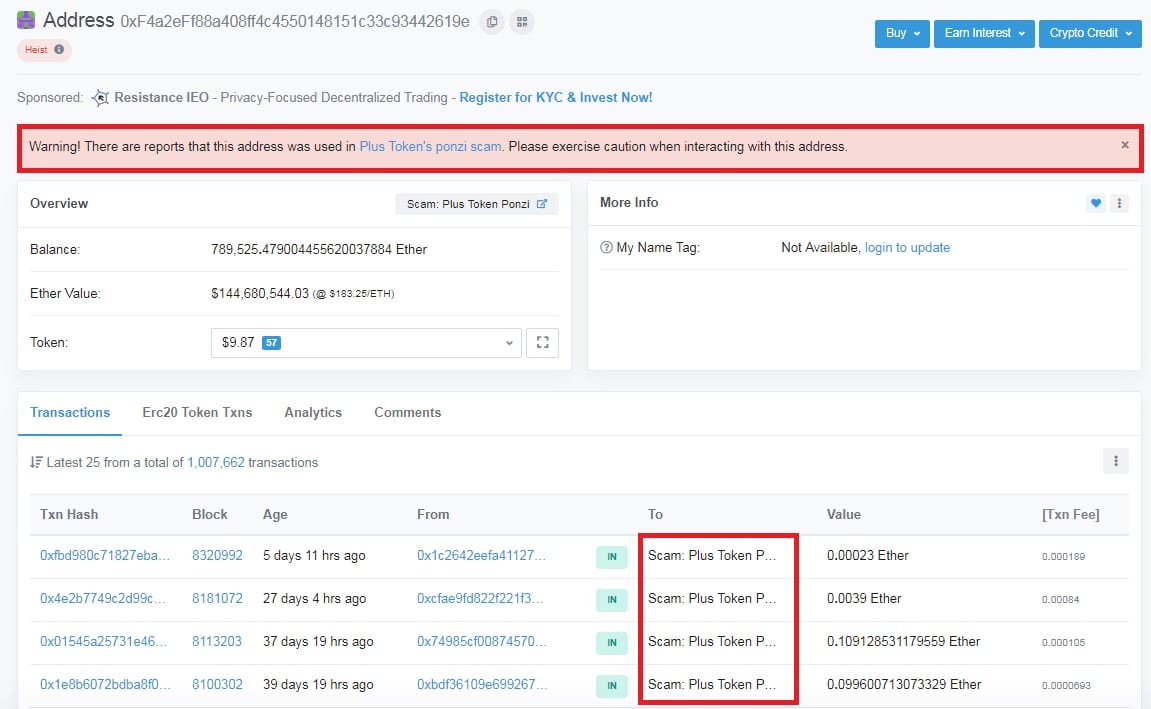Click the Heist tag badge

44,49
